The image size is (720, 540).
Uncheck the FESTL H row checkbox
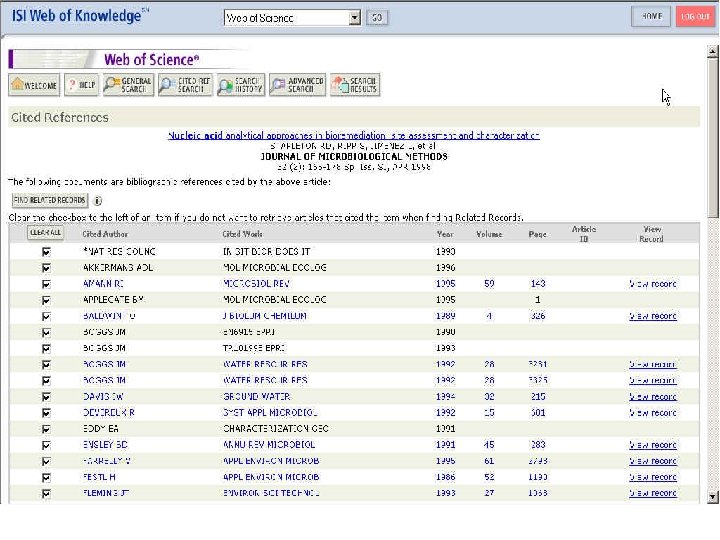pos(46,477)
